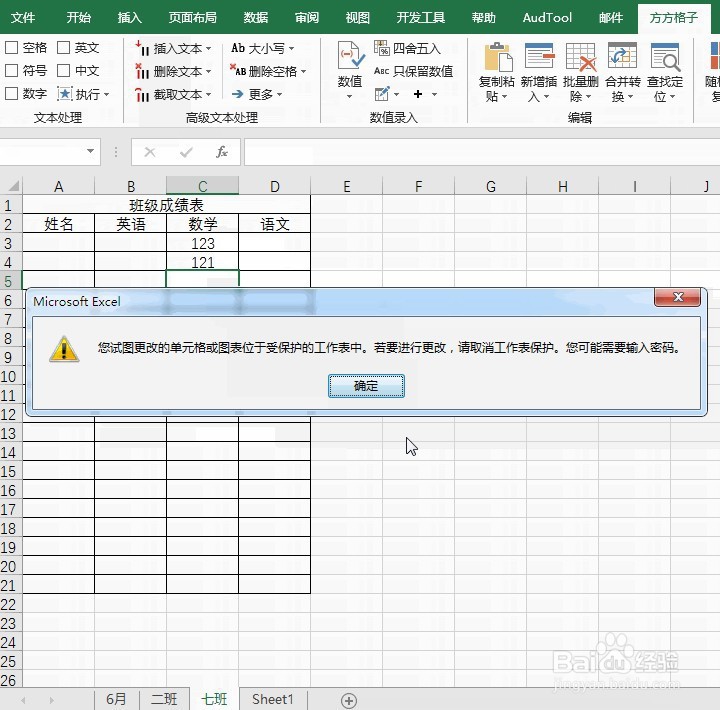Image resolution: width=720 pixels, height=710 pixels.
Task: Click the 合并转换 icon
Action: pos(622,57)
